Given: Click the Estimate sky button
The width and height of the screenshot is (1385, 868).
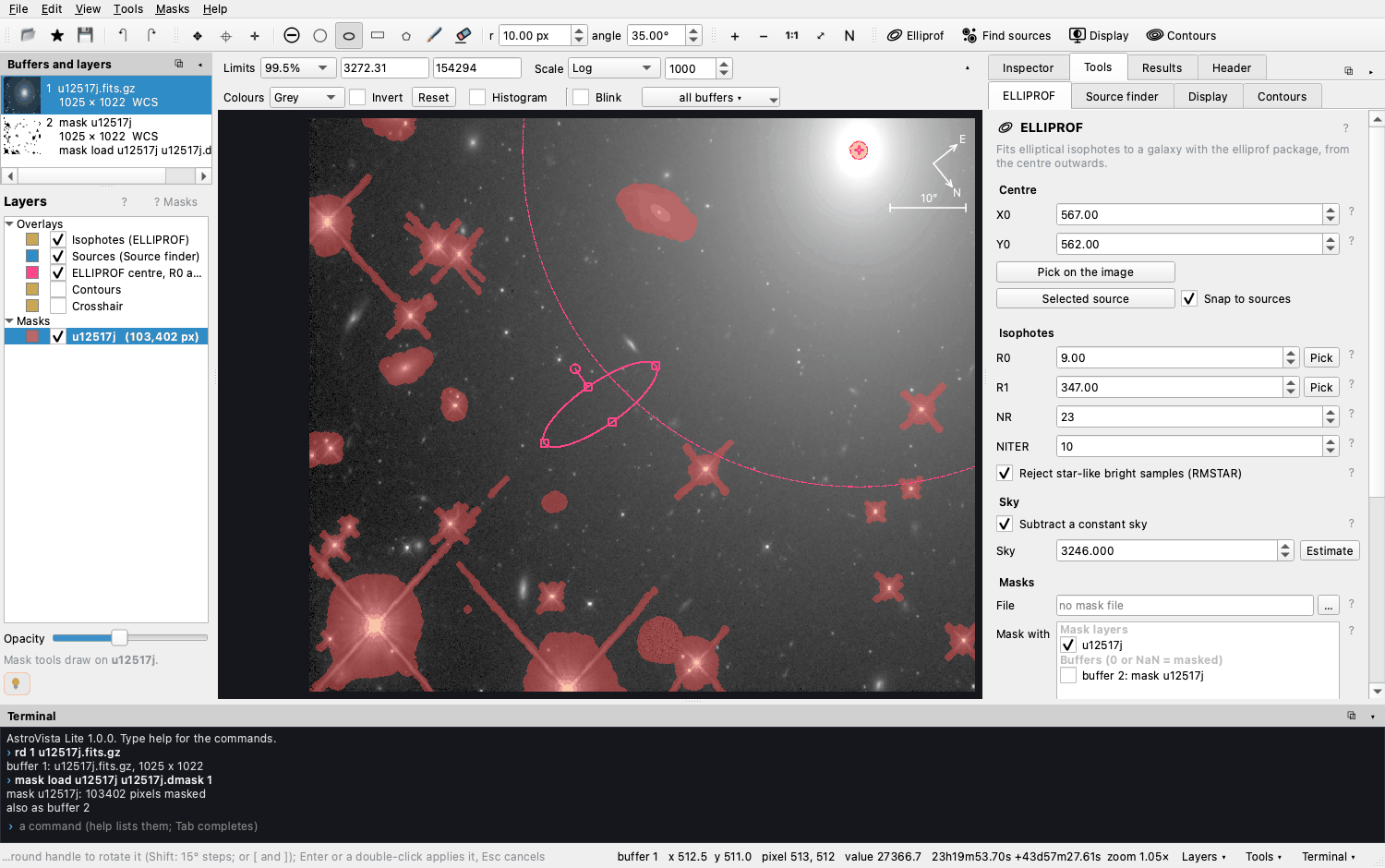Looking at the screenshot, I should tap(1330, 550).
